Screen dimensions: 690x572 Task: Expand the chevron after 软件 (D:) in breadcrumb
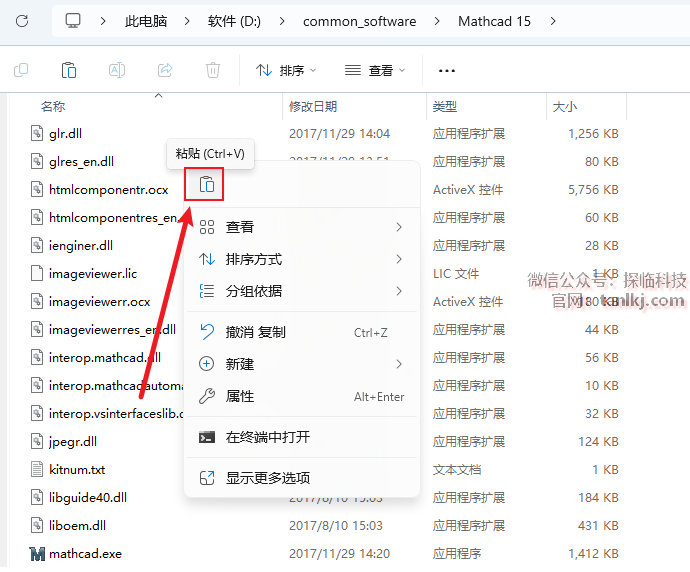[x=282, y=21]
